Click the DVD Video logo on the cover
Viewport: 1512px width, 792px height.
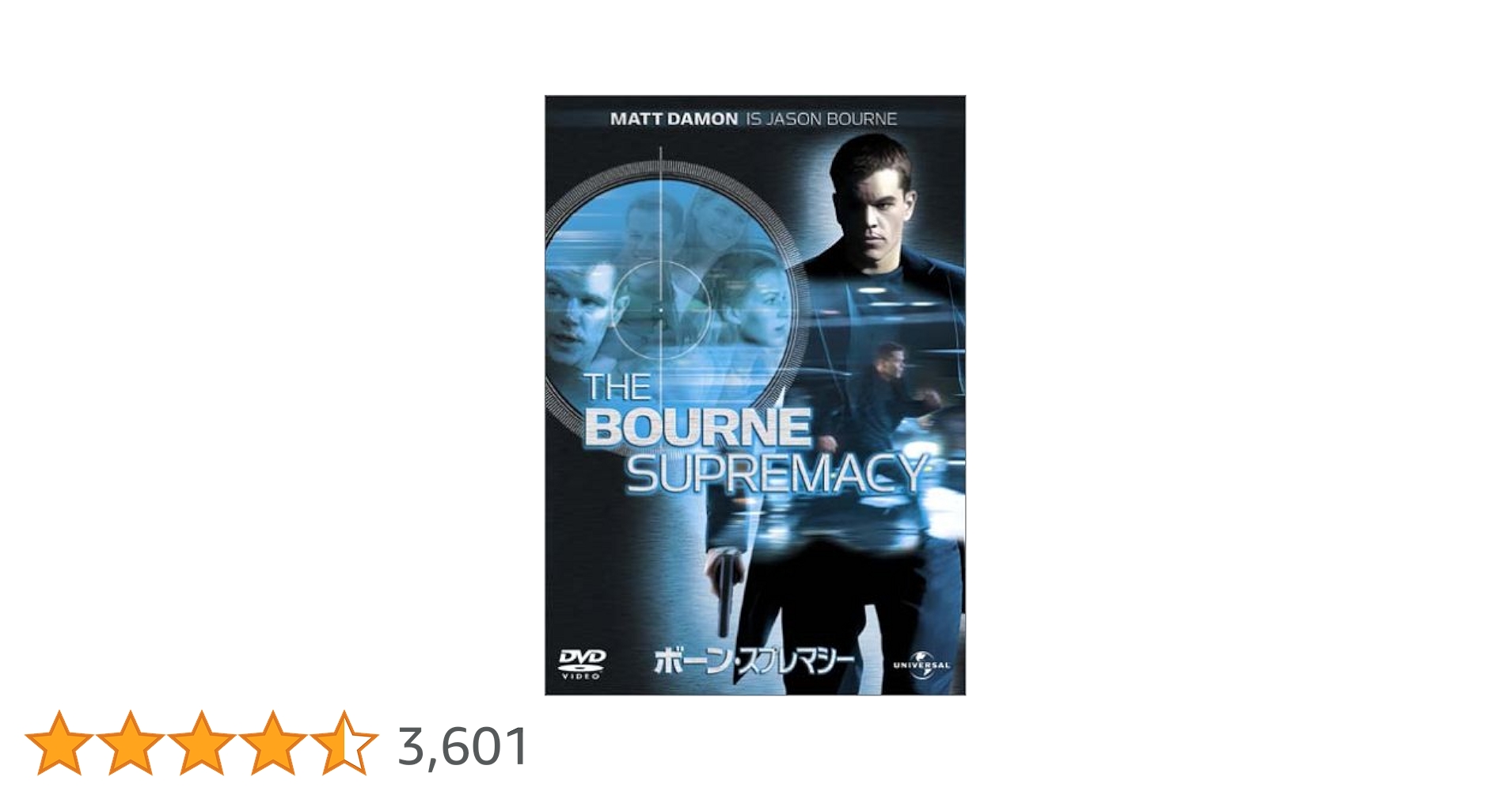click(582, 664)
